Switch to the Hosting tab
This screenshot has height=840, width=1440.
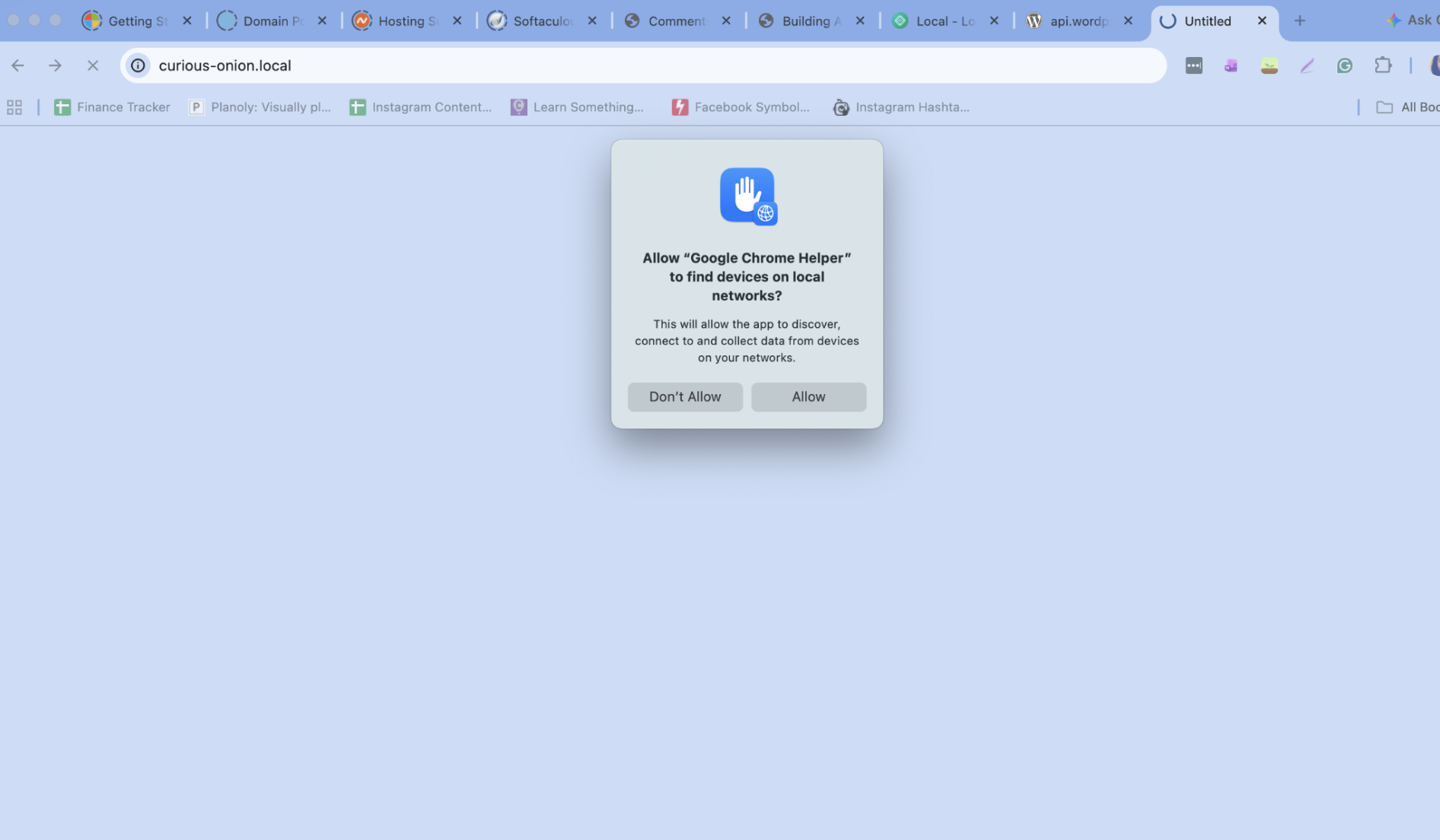click(x=407, y=21)
